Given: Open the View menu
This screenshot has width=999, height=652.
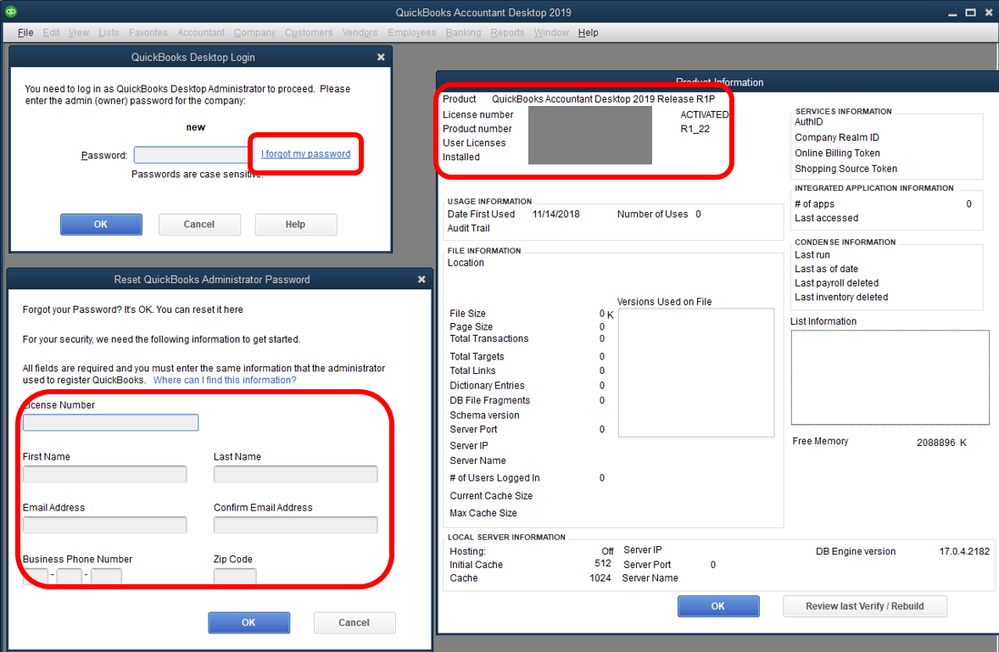Looking at the screenshot, I should click(x=79, y=33).
